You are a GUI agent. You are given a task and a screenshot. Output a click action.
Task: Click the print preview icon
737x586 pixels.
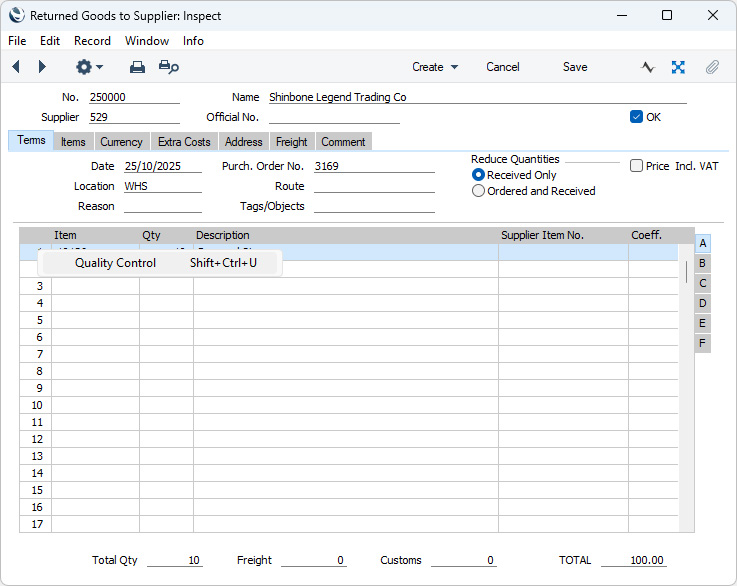pyautogui.click(x=168, y=67)
